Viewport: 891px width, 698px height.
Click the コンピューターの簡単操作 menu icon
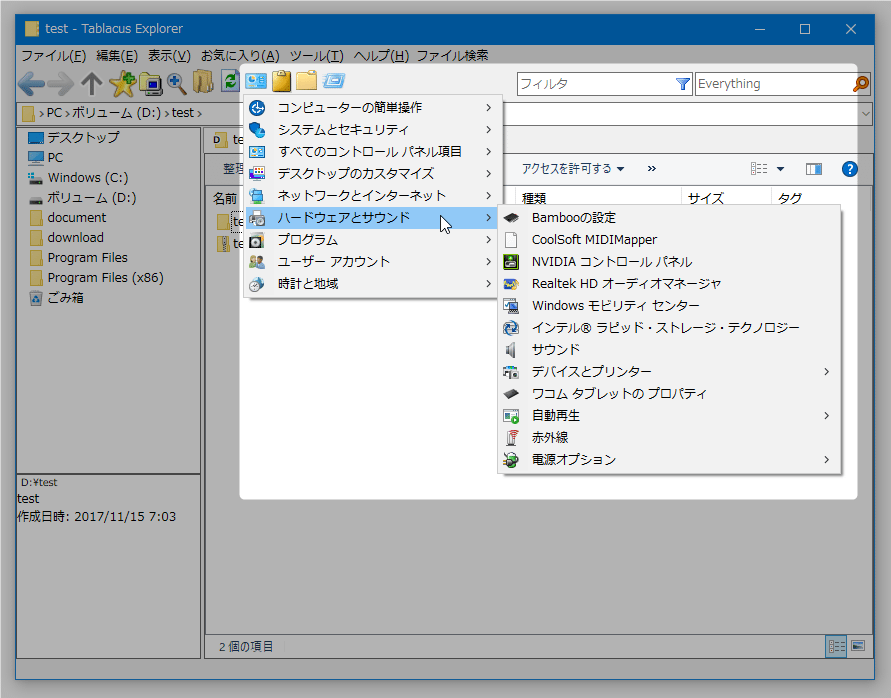click(x=257, y=107)
